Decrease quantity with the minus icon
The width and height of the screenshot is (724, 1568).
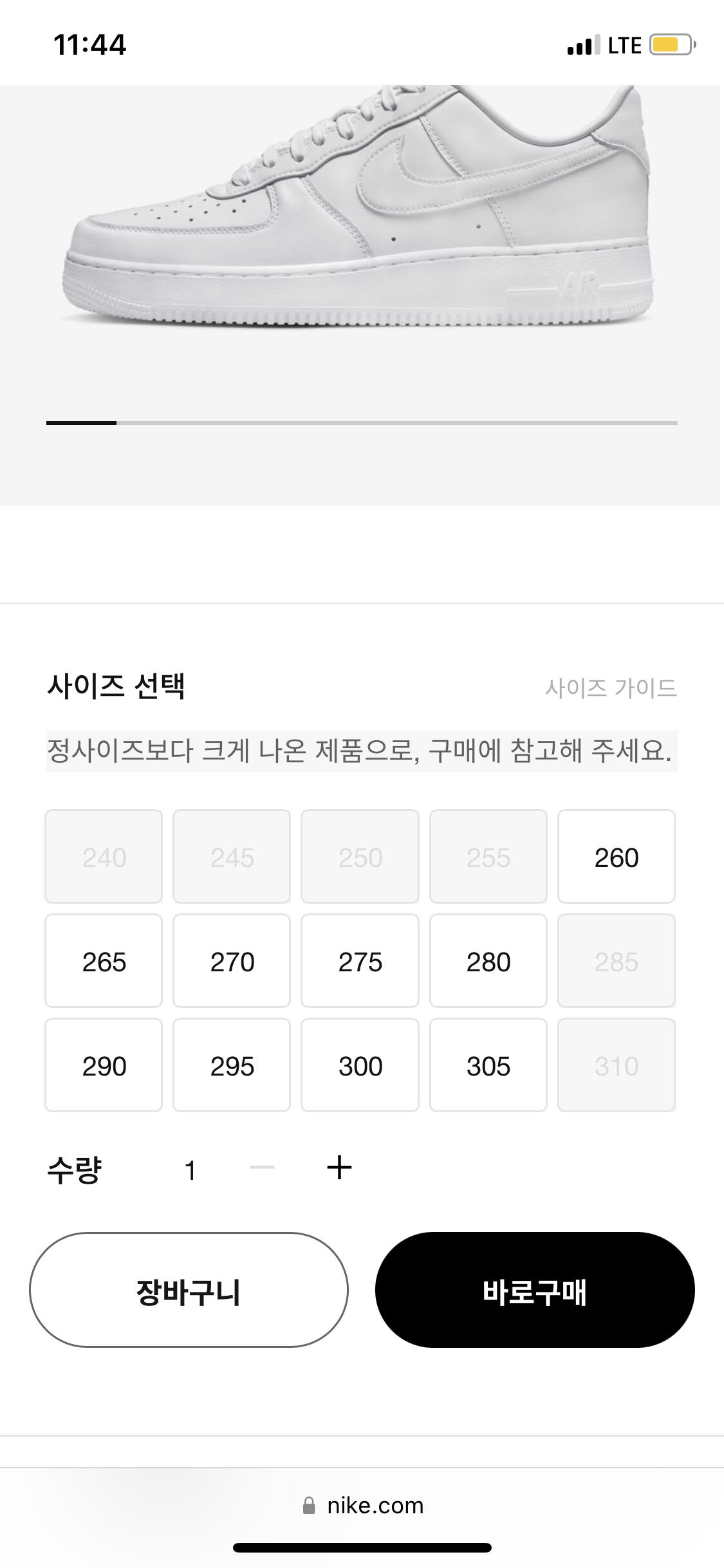click(x=262, y=1167)
